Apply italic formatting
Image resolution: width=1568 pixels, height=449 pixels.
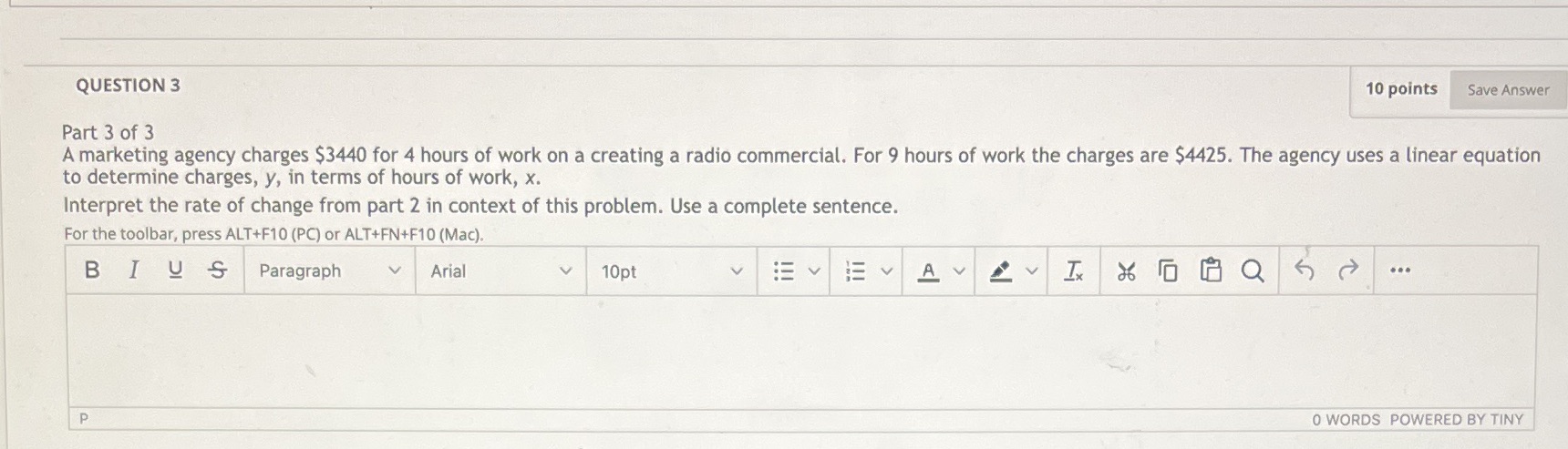[x=133, y=270]
